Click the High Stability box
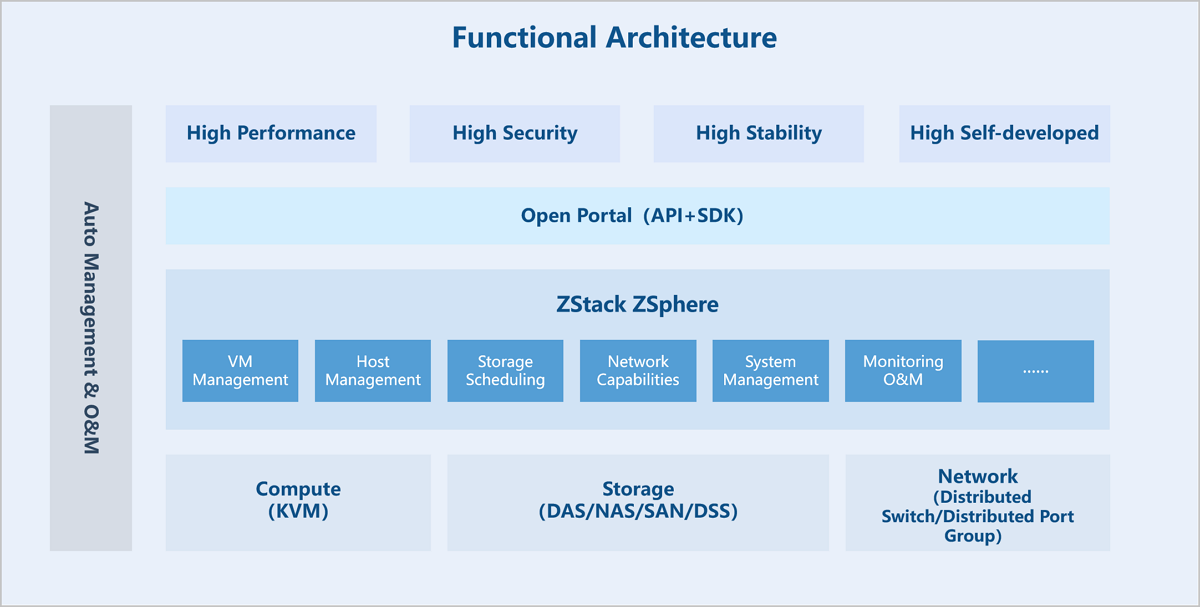Viewport: 1200px width, 607px height. coord(758,133)
